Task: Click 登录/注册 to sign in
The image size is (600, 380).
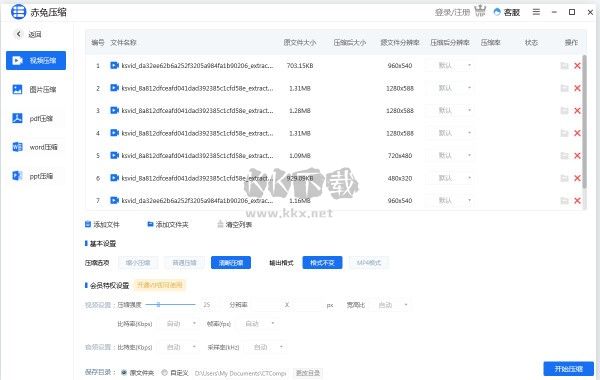Action: (452, 13)
